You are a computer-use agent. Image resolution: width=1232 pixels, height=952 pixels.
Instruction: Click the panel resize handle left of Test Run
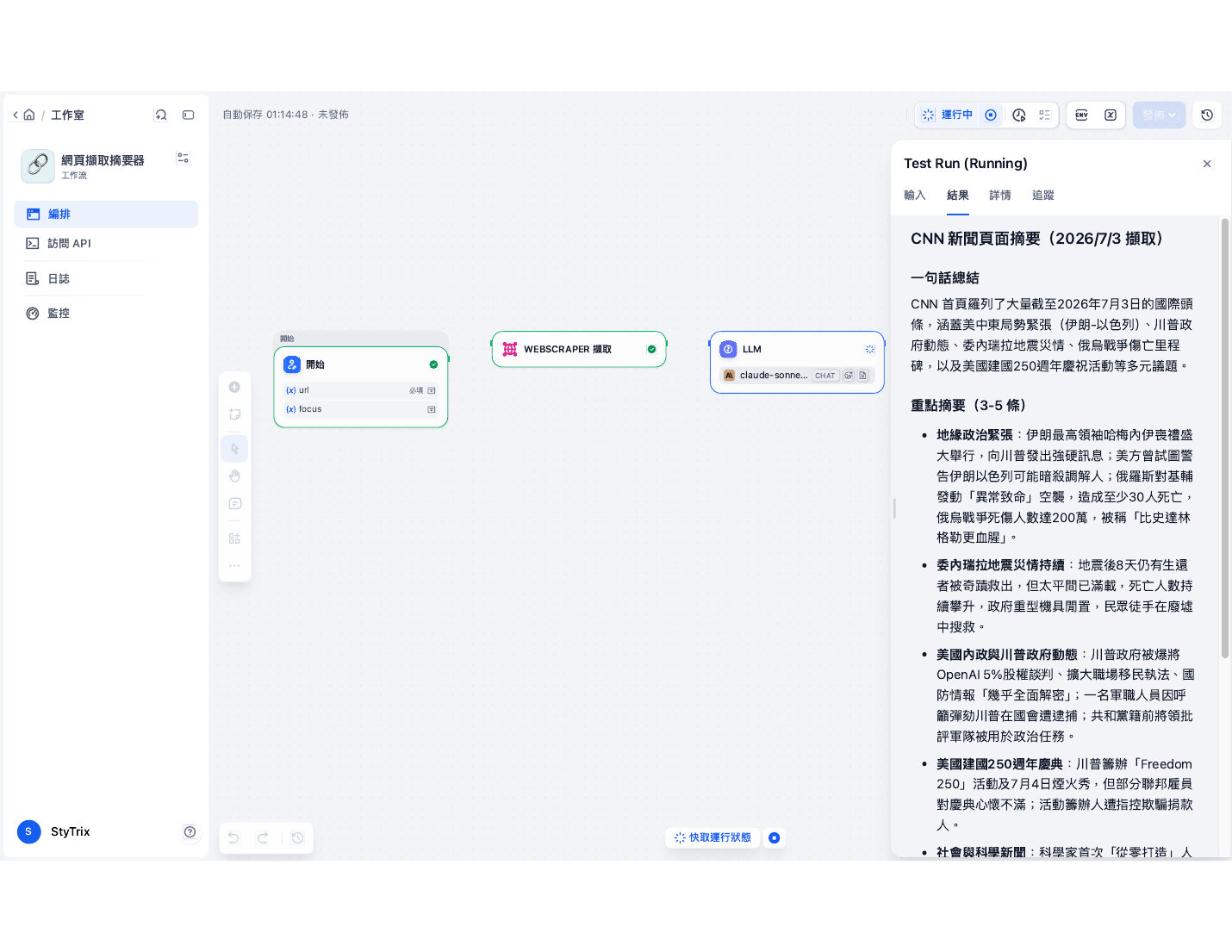point(894,508)
